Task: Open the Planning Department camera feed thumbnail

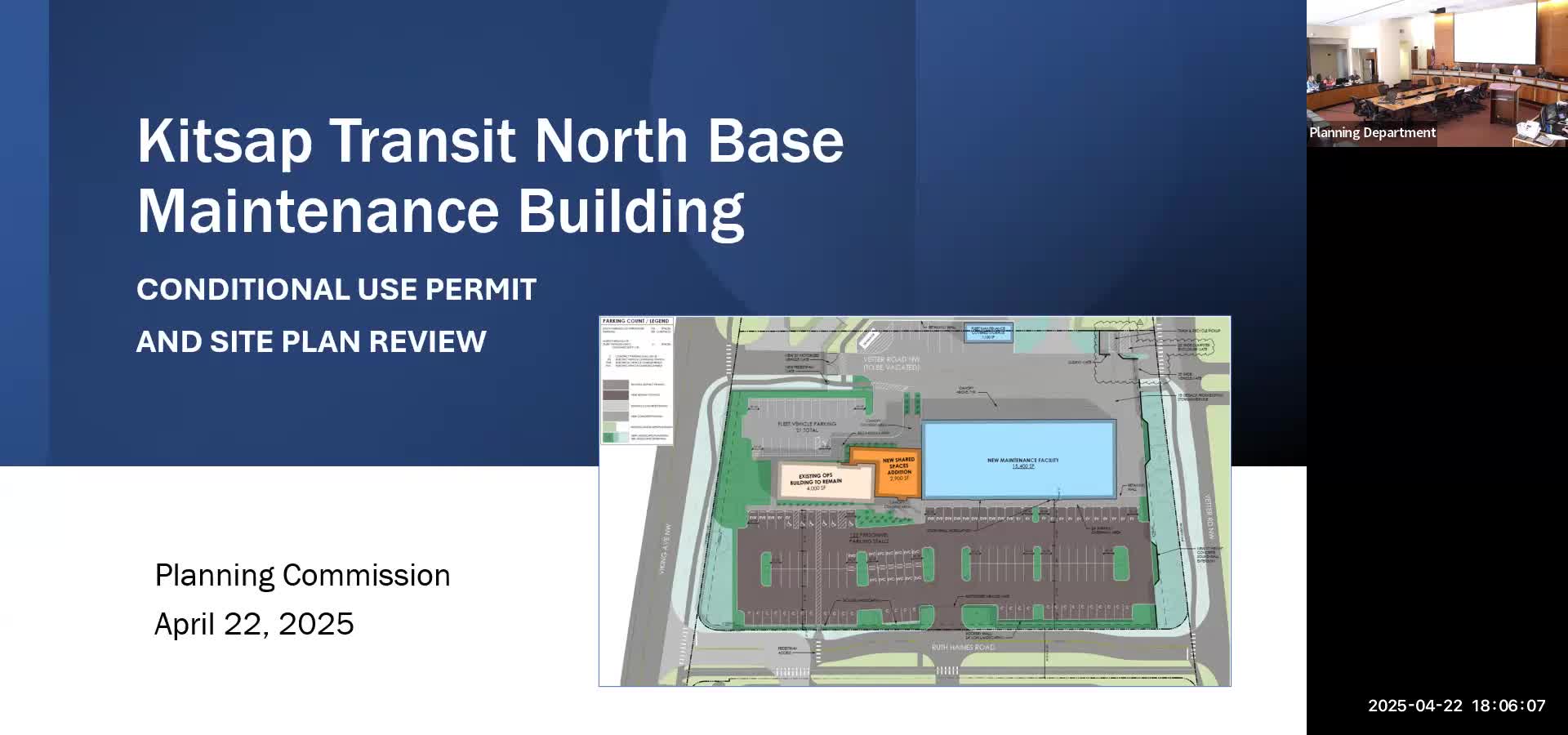Action: 1437,73
